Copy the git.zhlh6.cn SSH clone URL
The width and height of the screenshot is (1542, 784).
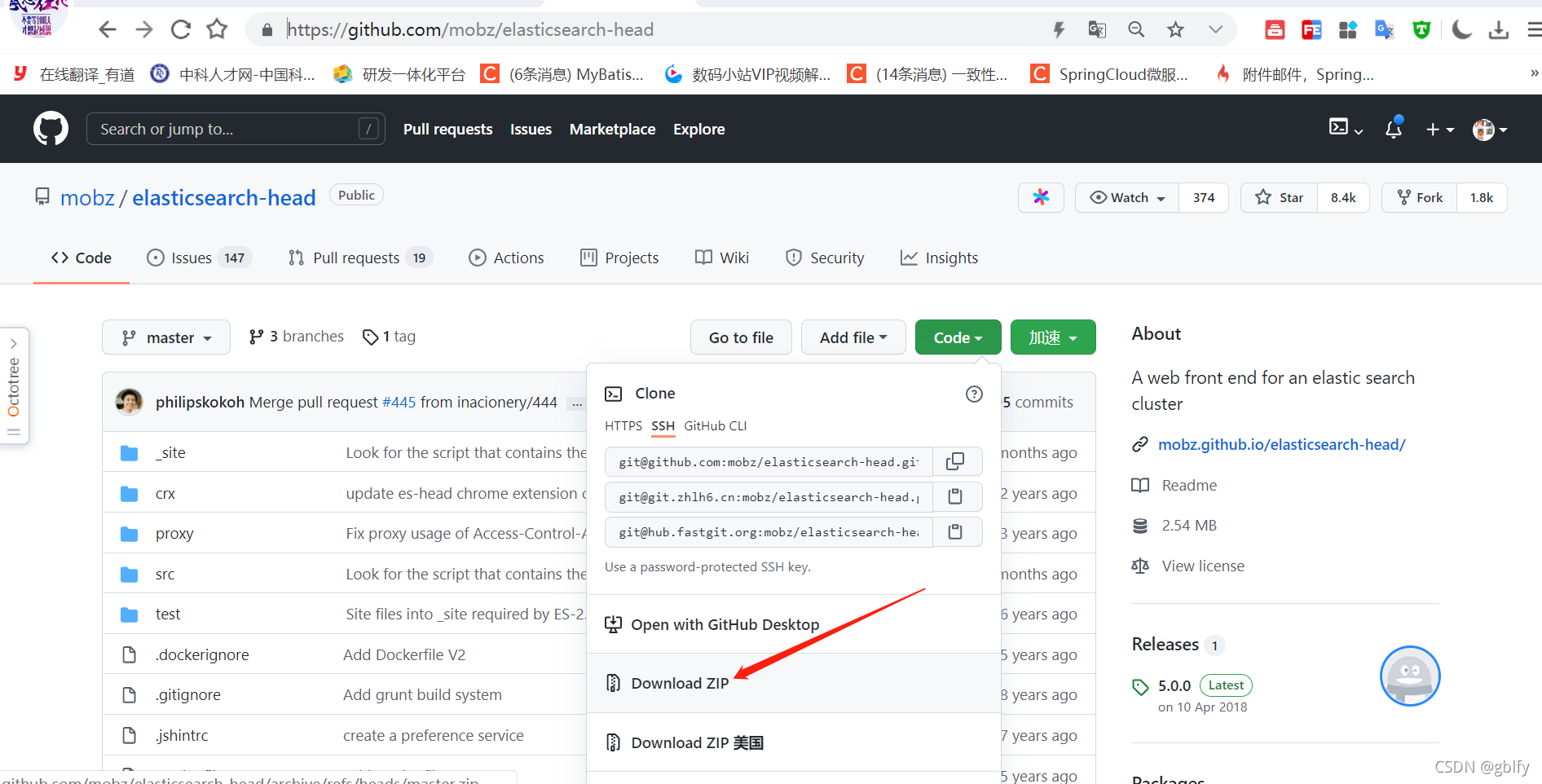tap(955, 496)
